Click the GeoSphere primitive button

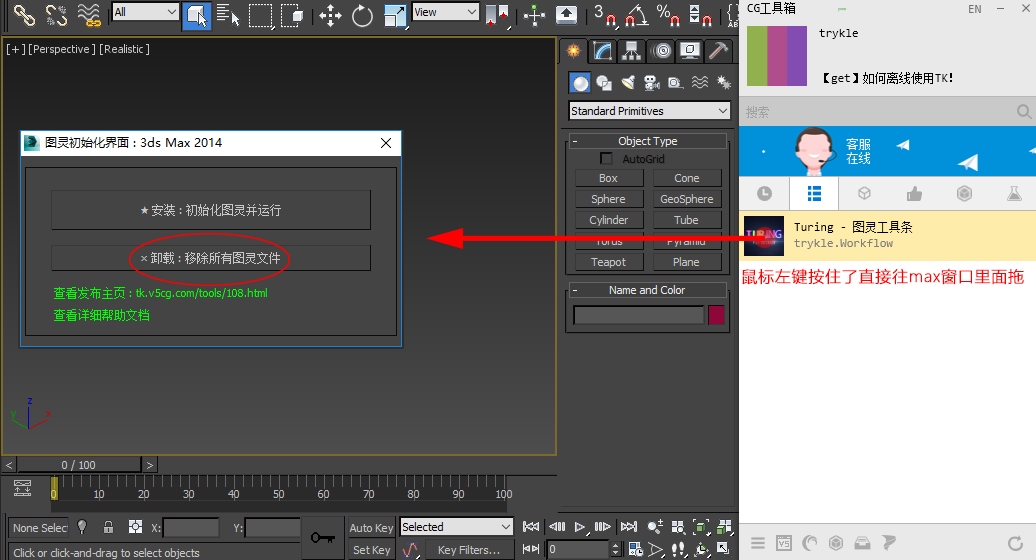coord(686,199)
